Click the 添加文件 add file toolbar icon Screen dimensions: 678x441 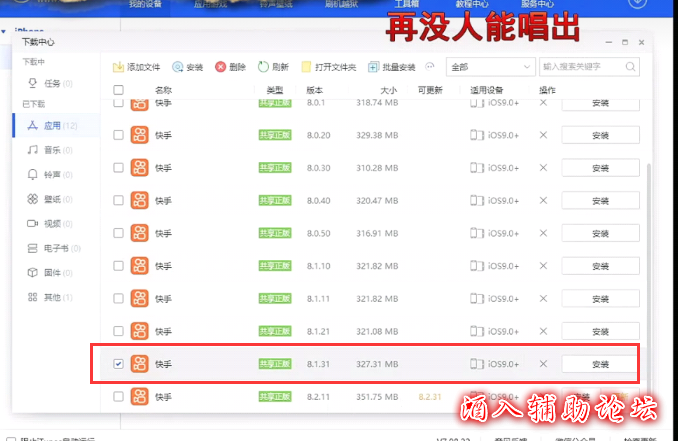[118, 67]
